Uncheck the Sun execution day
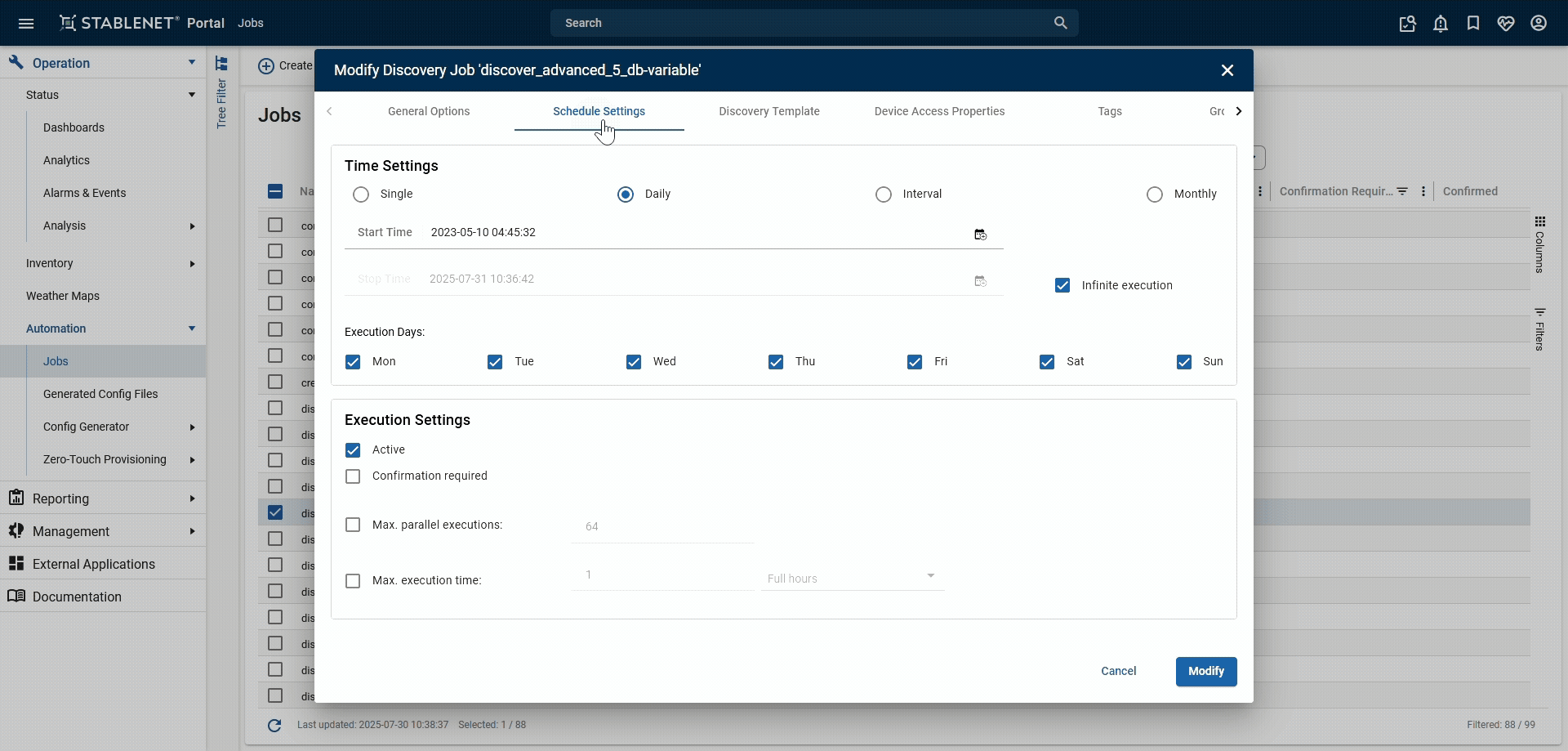1568x751 pixels. click(1184, 362)
